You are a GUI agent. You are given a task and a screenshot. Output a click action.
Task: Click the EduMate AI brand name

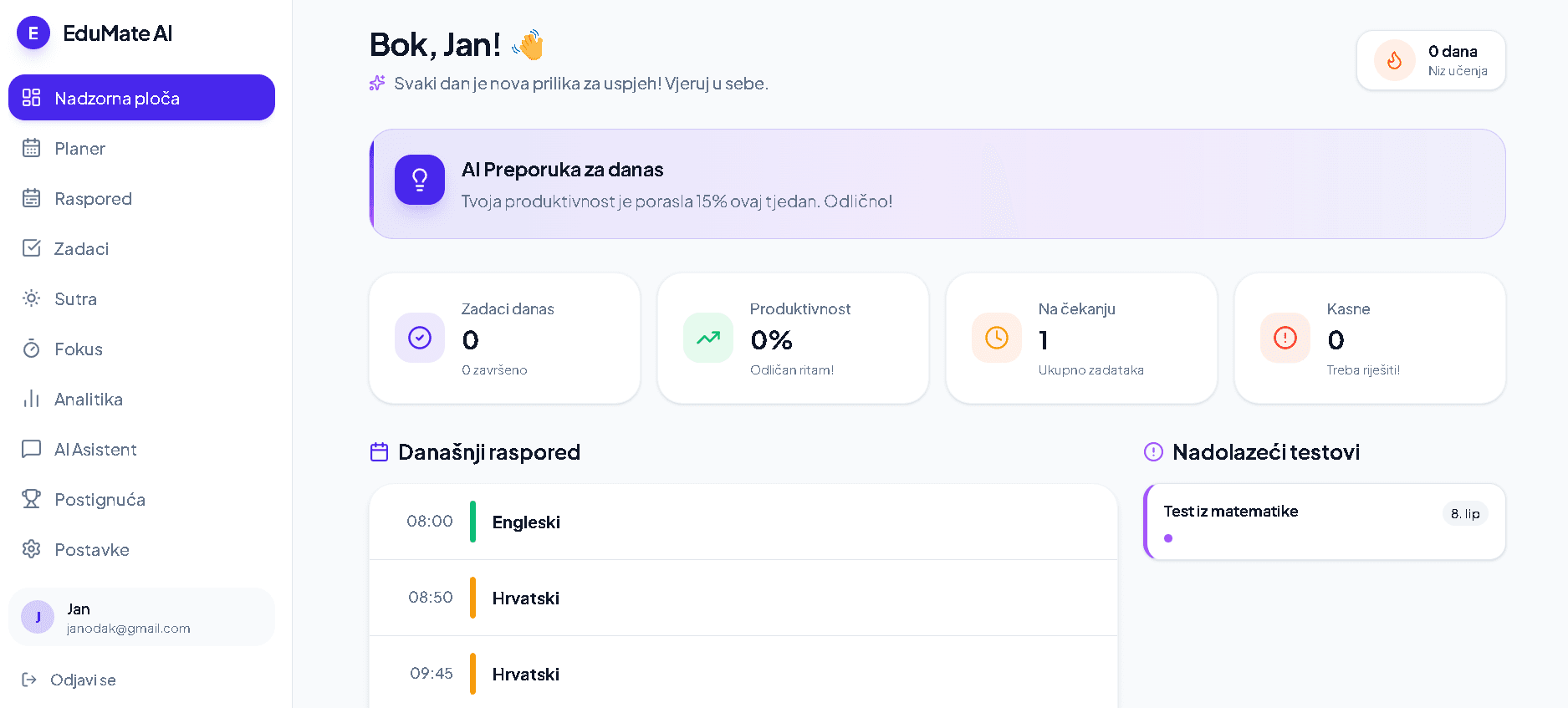coord(118,33)
